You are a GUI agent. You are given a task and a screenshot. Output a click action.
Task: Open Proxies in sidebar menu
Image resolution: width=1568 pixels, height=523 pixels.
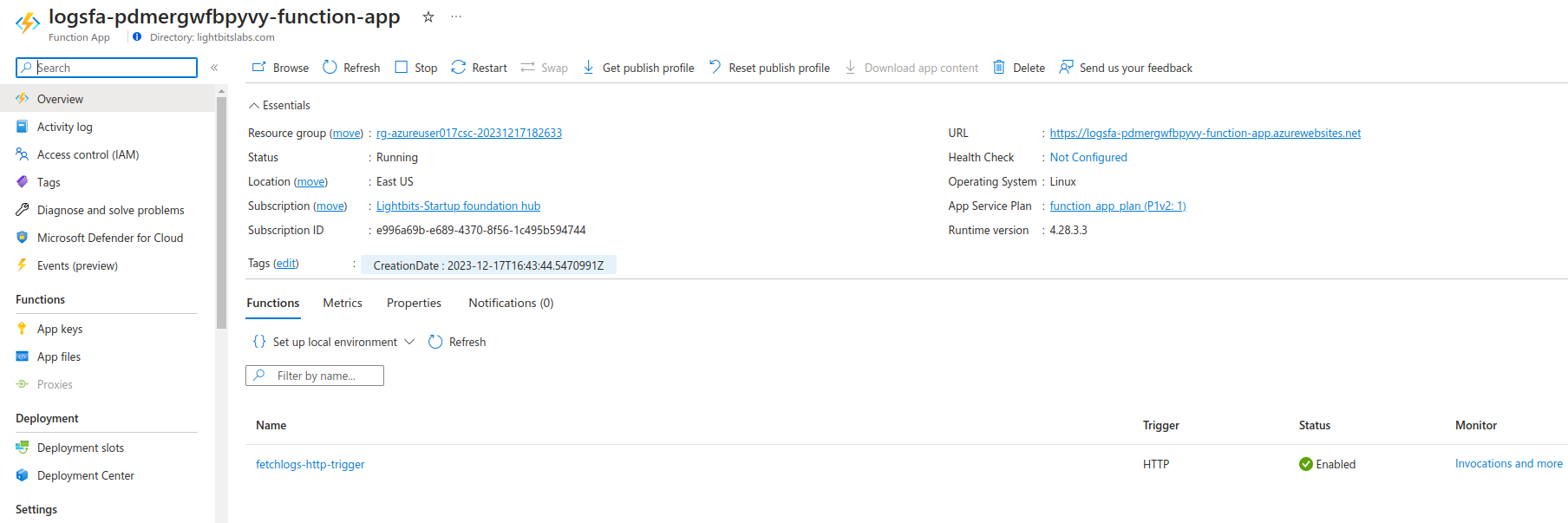coord(55,384)
